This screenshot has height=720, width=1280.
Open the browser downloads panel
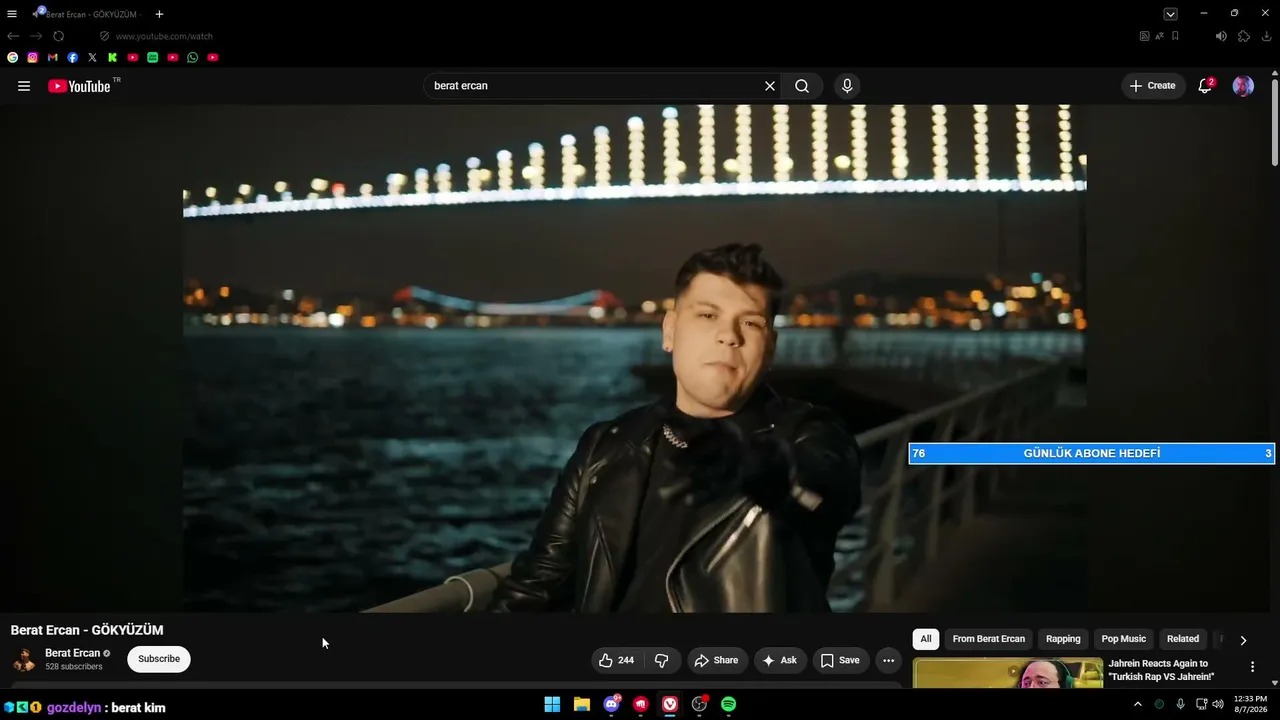[x=1267, y=36]
